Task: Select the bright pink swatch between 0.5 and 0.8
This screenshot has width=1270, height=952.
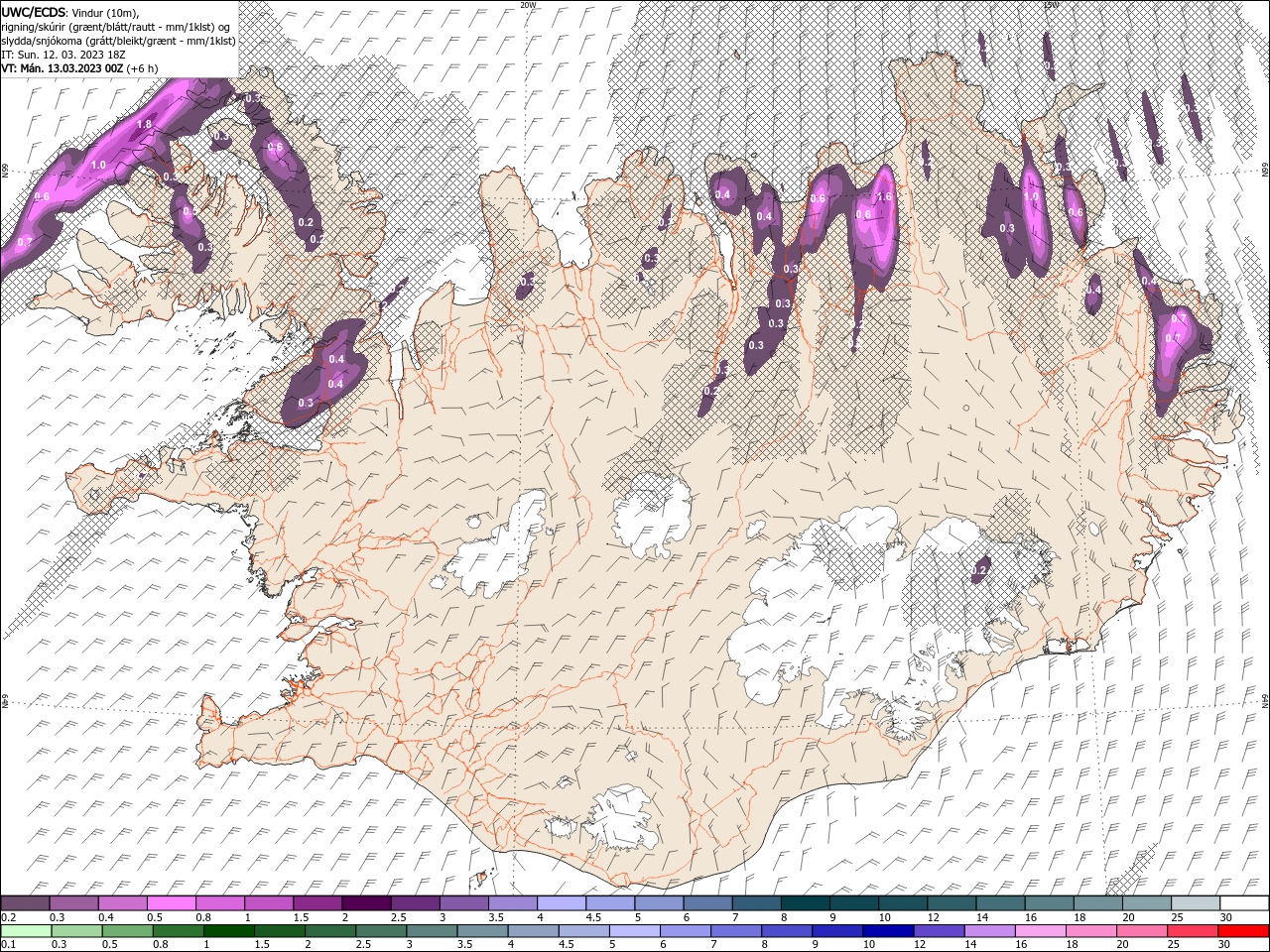Action: tap(172, 903)
